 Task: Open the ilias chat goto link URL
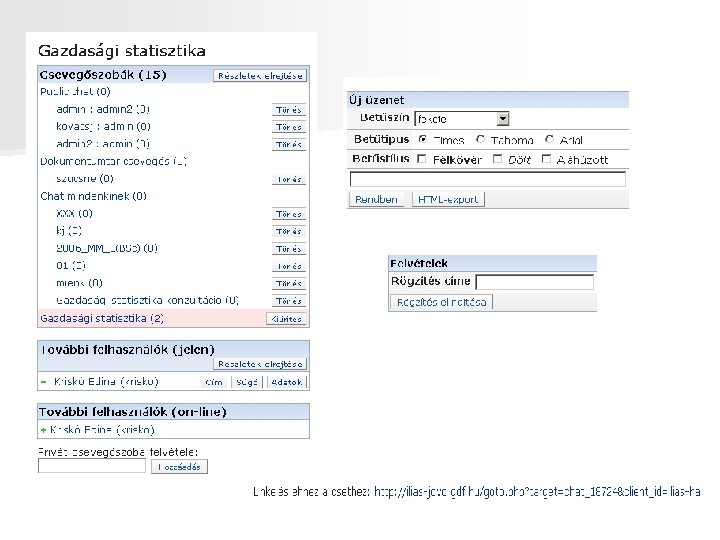tap(537, 492)
